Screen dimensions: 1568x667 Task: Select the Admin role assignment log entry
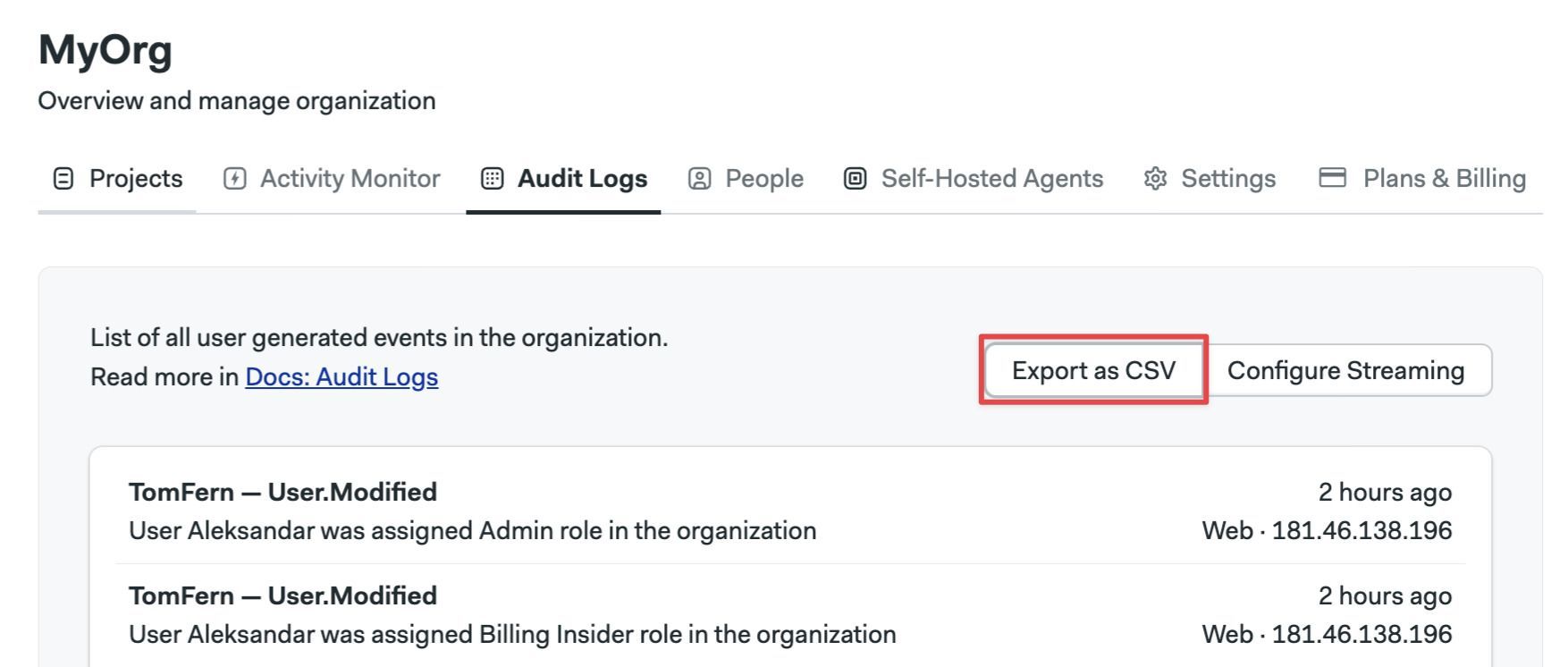[x=790, y=511]
